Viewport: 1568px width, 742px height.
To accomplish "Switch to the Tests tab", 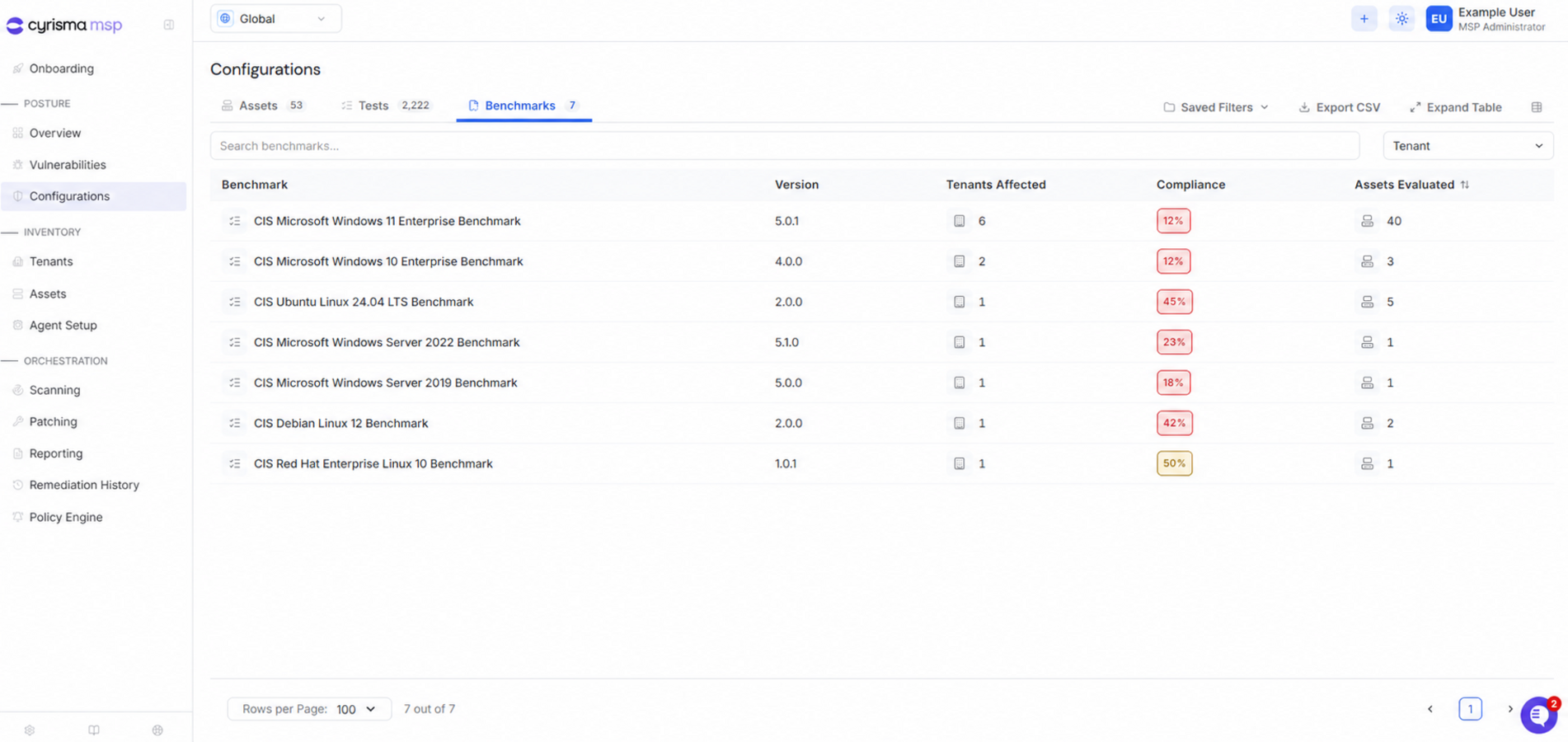I will [386, 106].
